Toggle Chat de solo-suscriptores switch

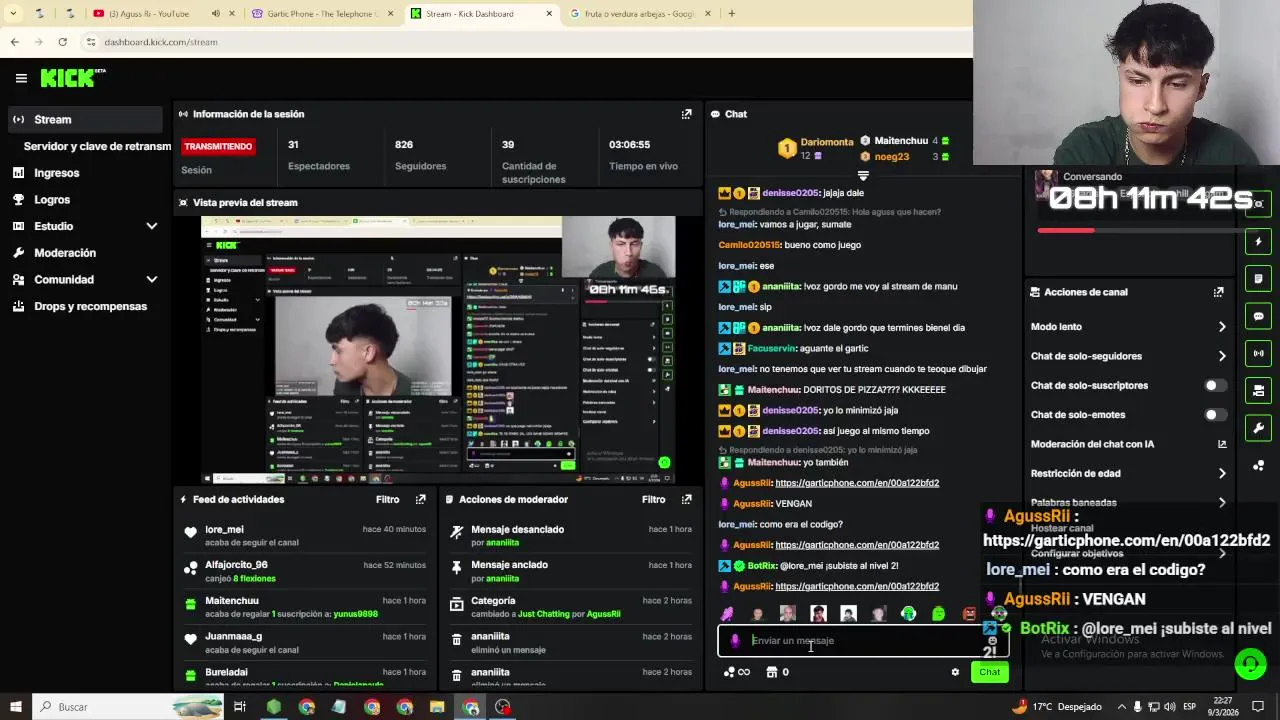point(1215,385)
